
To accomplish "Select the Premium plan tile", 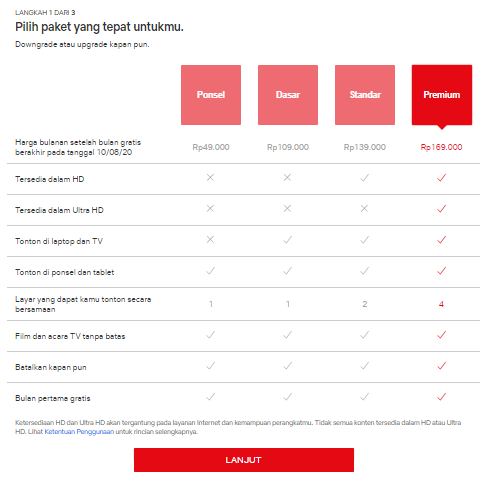I will point(442,95).
